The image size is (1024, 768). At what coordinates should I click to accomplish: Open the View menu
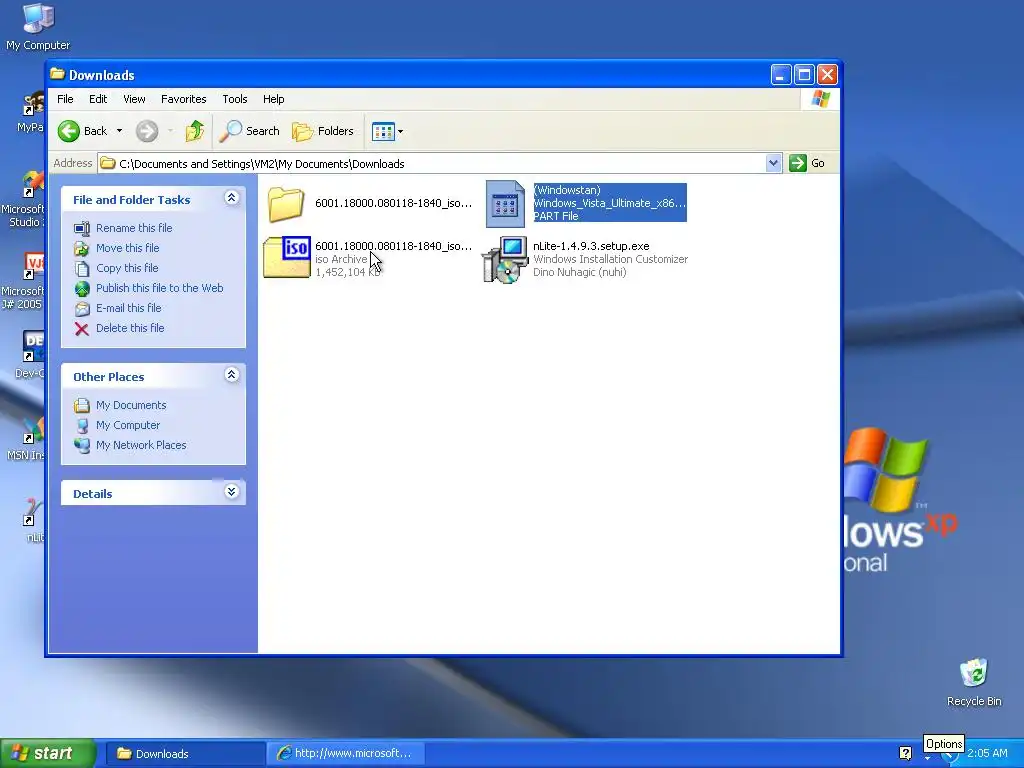pos(134,99)
